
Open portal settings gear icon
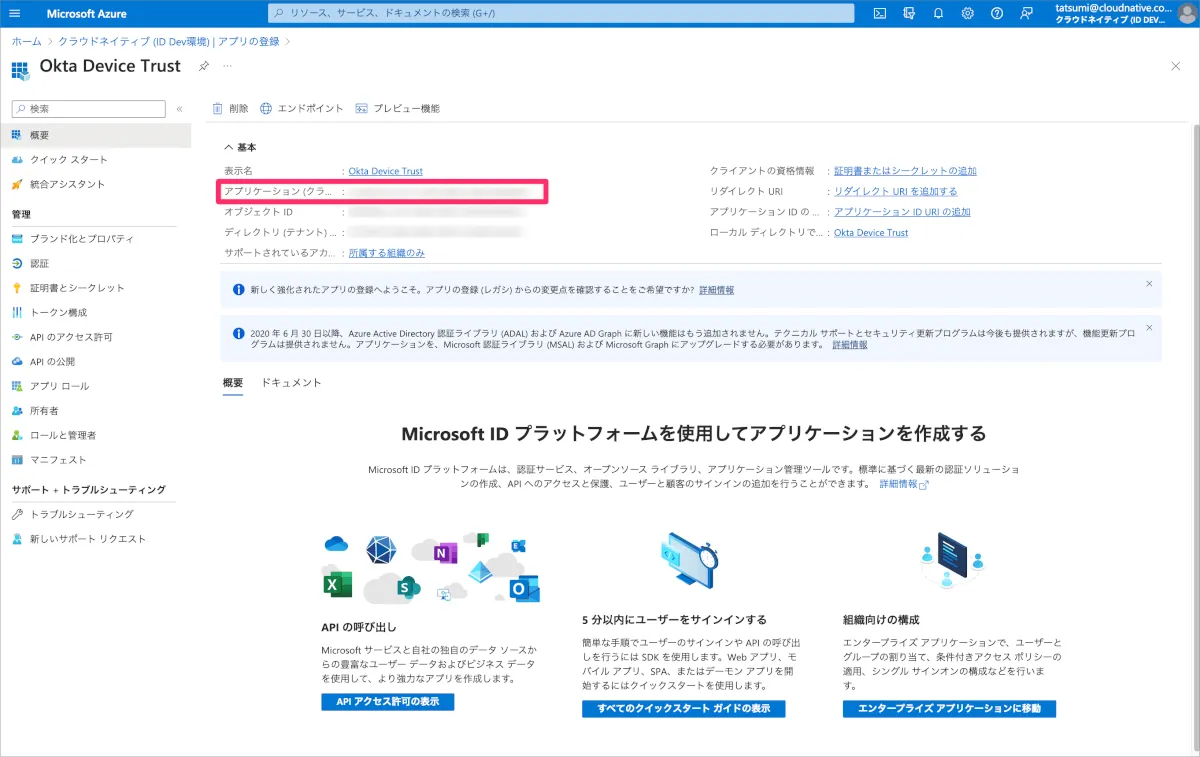click(967, 14)
